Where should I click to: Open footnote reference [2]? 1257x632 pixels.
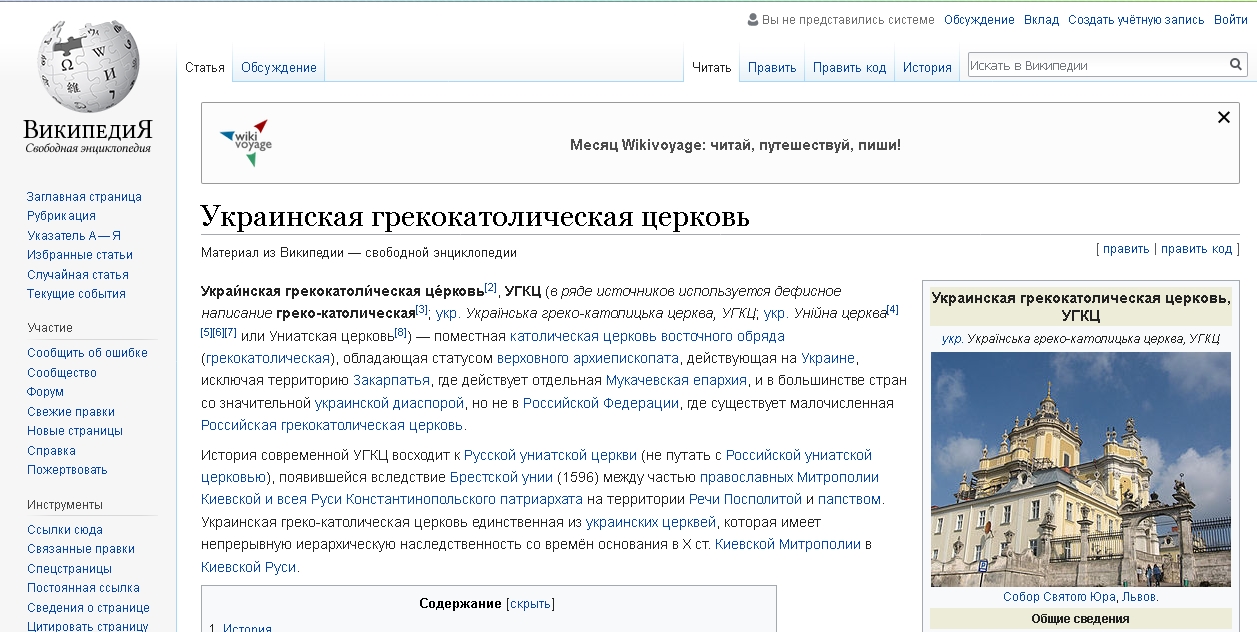point(490,287)
